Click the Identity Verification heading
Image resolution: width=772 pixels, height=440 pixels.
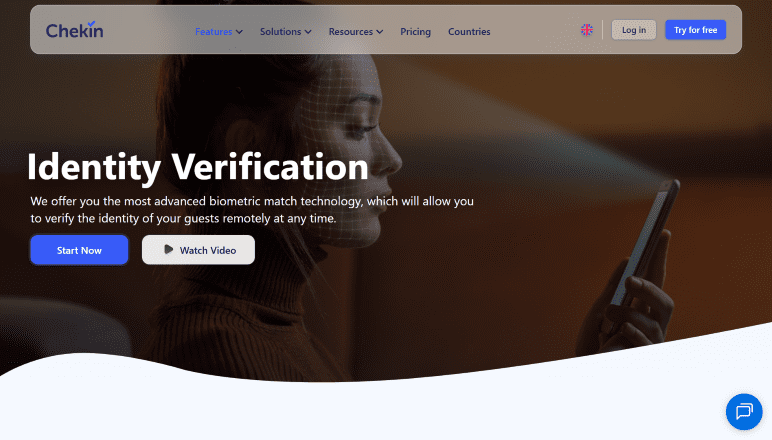point(197,167)
